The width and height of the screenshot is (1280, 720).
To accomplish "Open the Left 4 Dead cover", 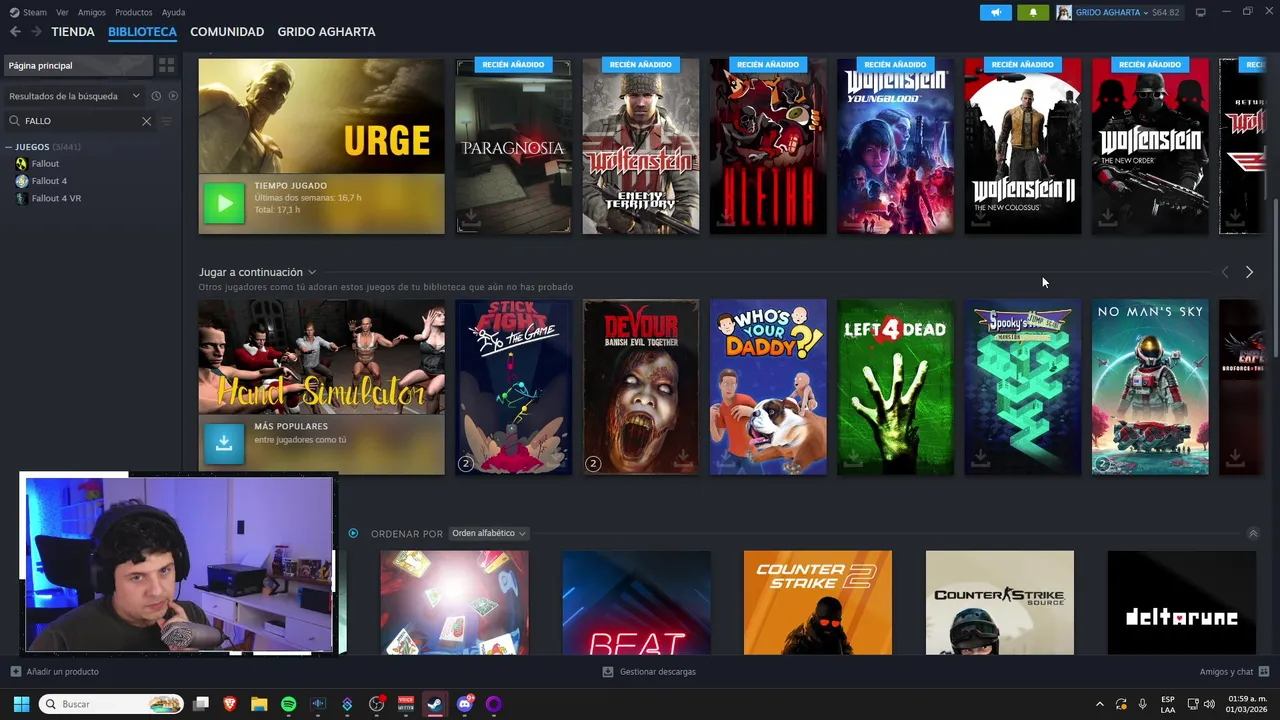I will pos(895,387).
